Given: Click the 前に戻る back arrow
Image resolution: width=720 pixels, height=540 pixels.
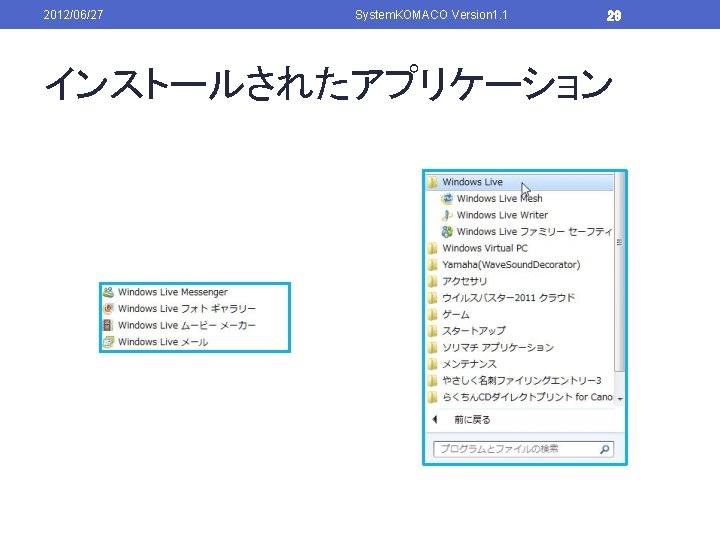Looking at the screenshot, I should point(435,419).
